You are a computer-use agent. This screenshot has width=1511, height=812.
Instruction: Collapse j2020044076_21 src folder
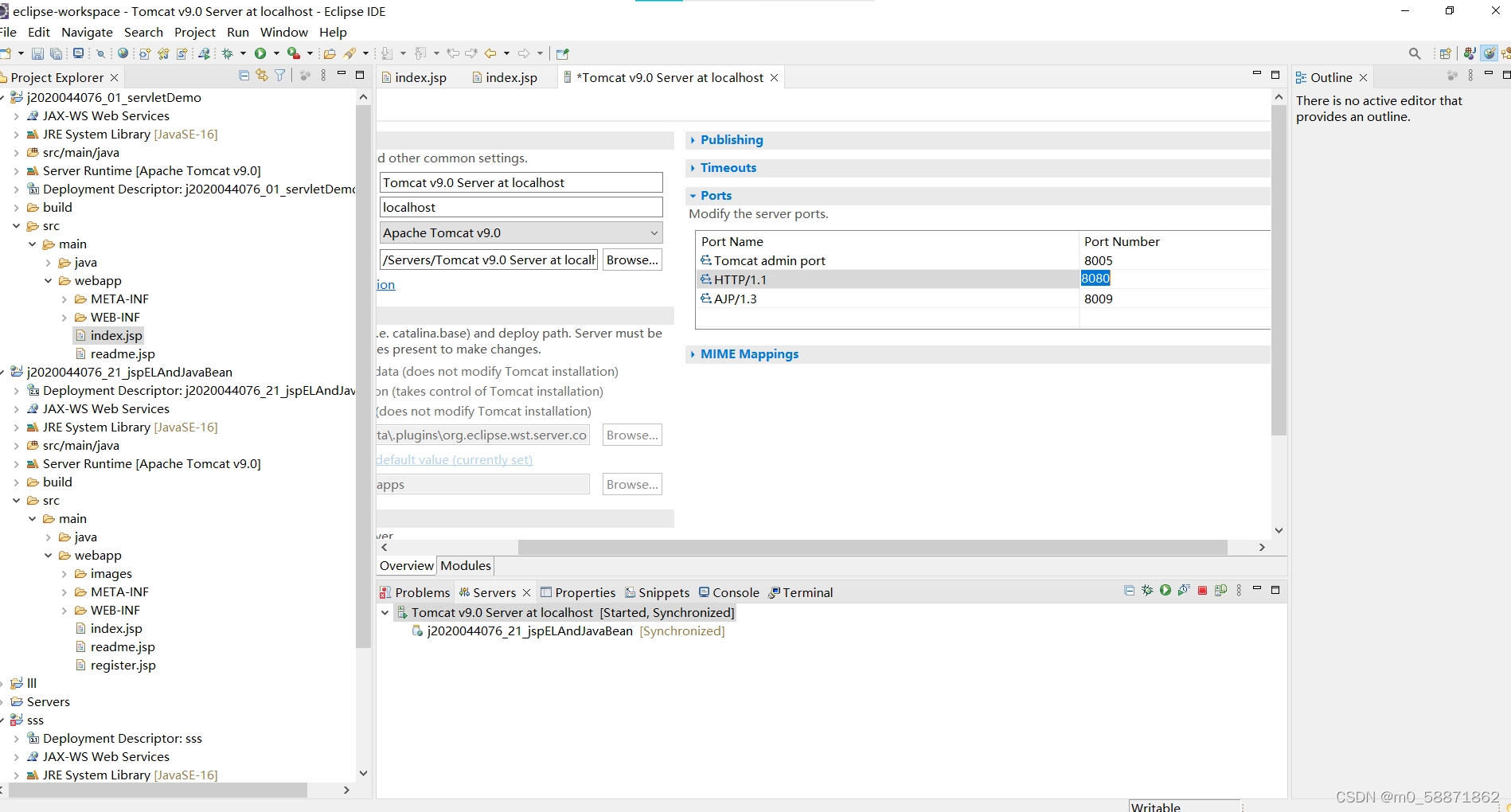click(x=17, y=501)
